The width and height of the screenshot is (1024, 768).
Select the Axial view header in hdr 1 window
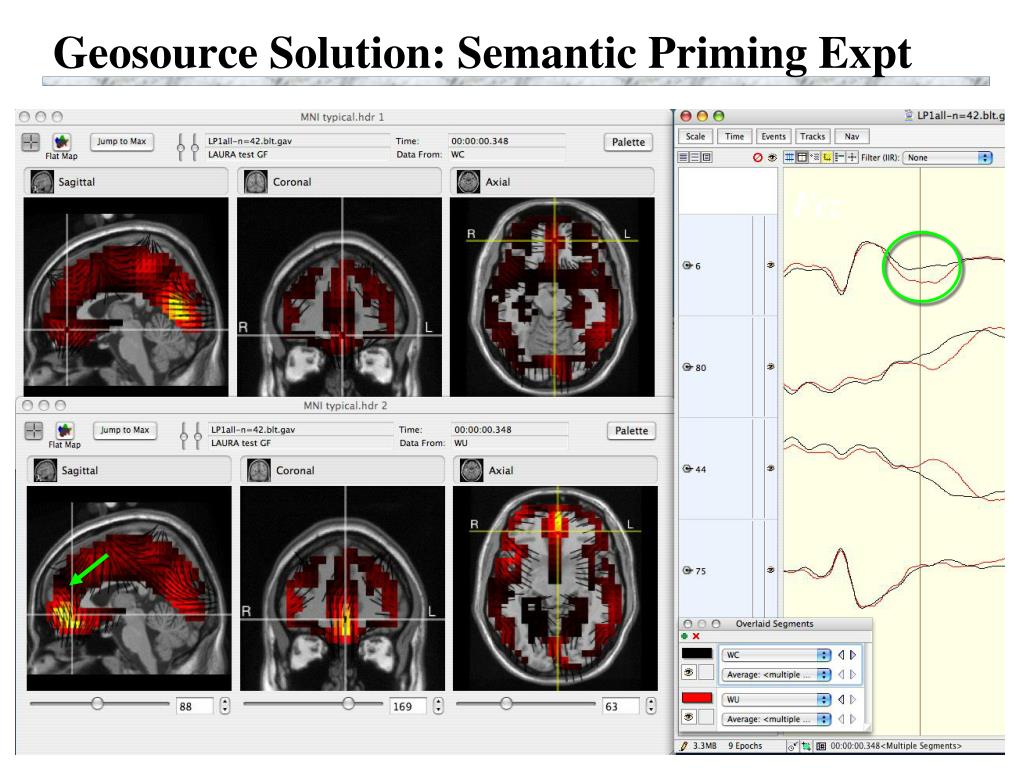pos(552,182)
